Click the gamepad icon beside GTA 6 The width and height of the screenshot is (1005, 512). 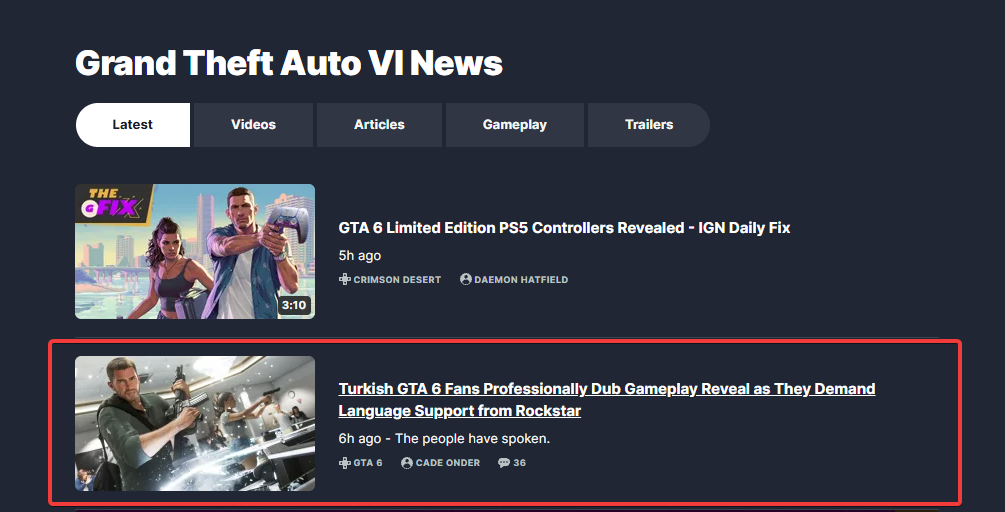pyautogui.click(x=345, y=463)
